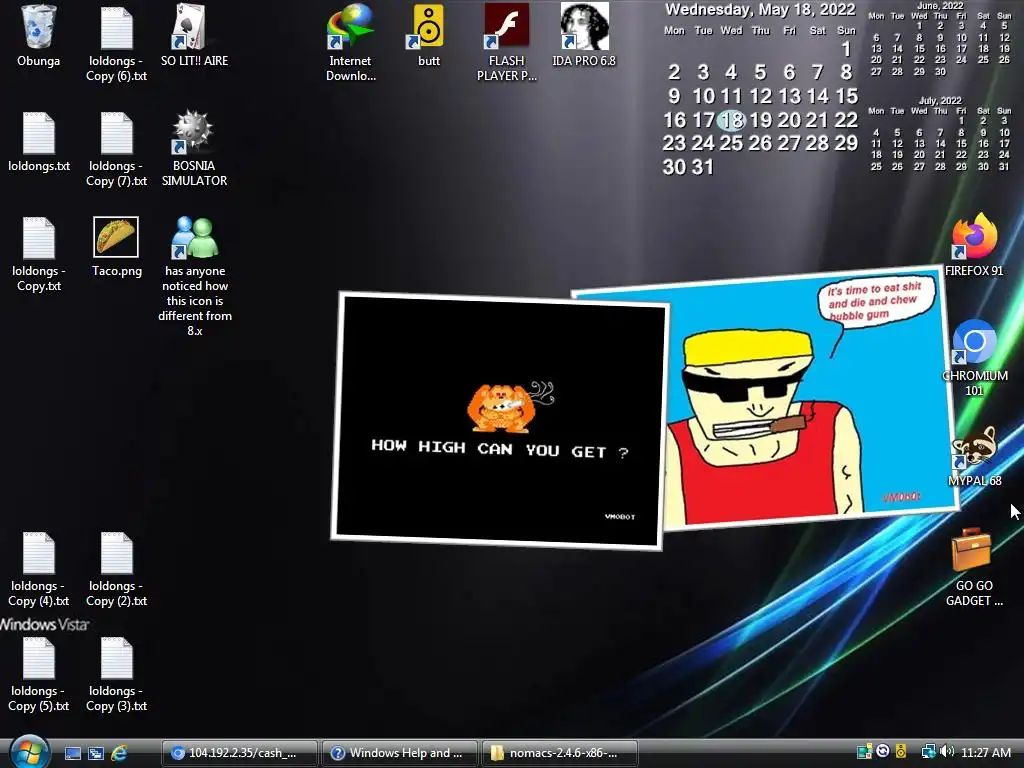Select the loldongs.txt file icon
The image size is (1024, 768).
coord(39,142)
